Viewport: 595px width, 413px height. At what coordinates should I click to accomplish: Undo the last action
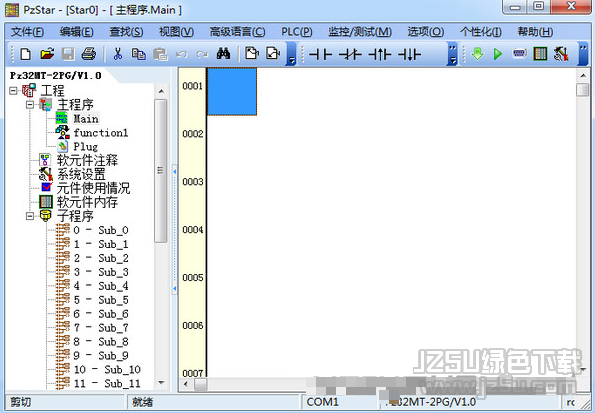click(181, 54)
